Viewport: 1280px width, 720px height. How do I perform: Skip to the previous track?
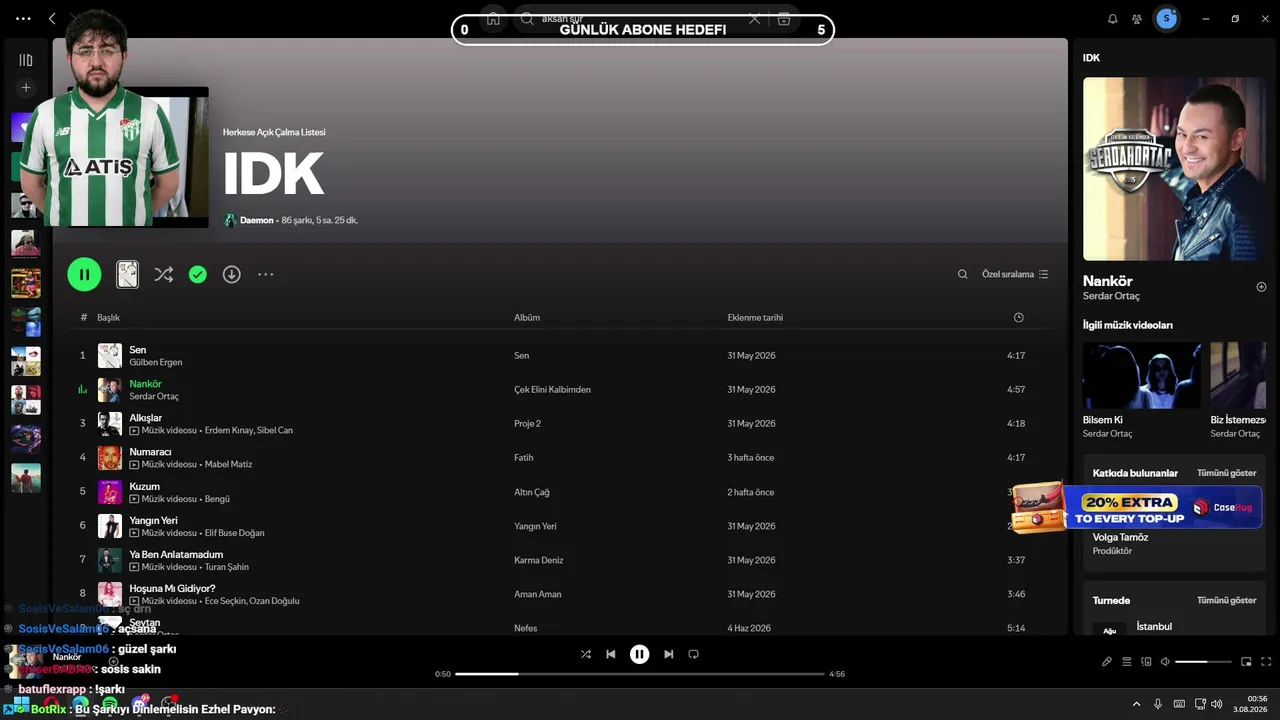point(611,654)
